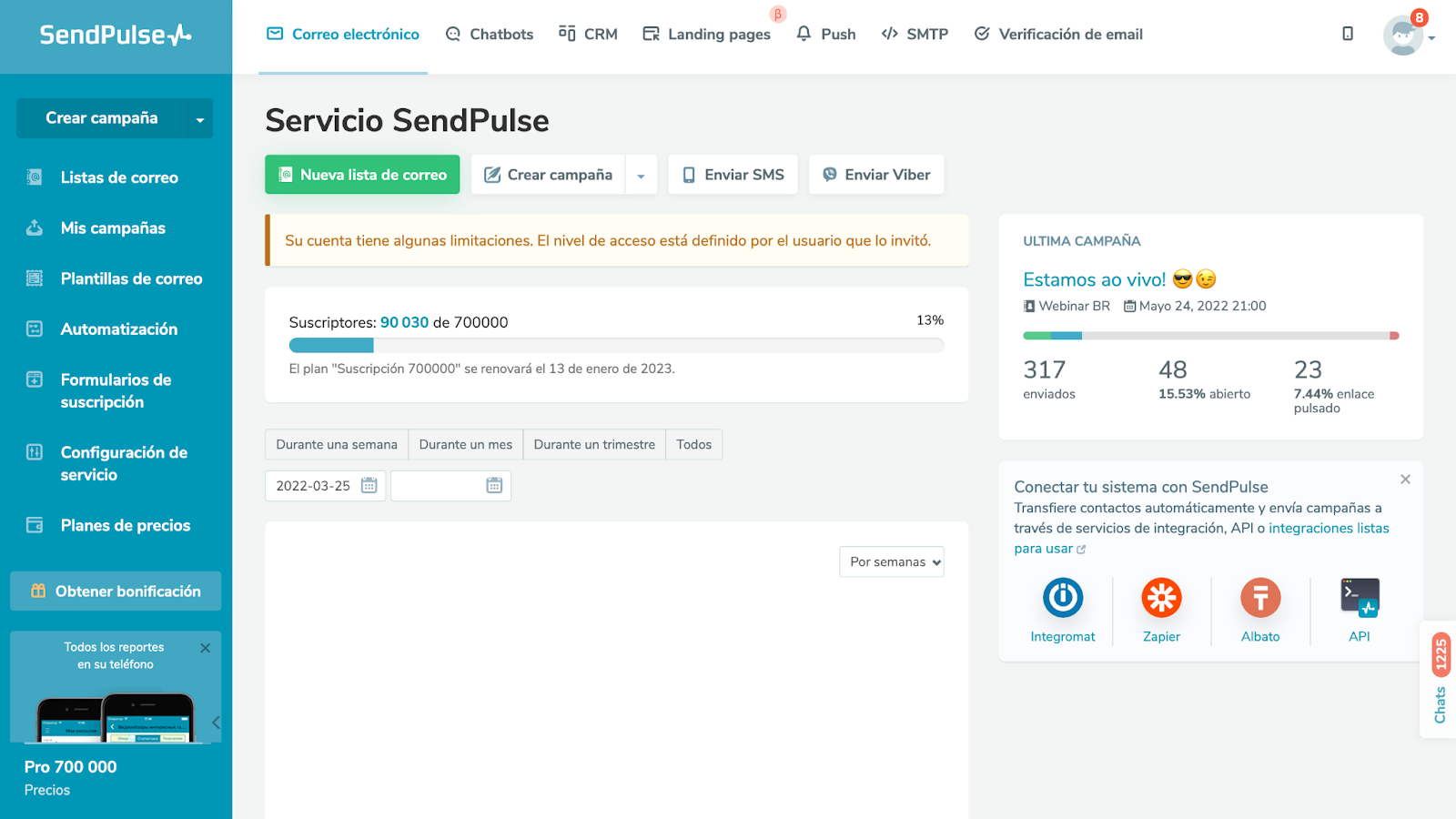The height and width of the screenshot is (819, 1456).
Task: Select the Todos period filter
Action: pos(694,445)
